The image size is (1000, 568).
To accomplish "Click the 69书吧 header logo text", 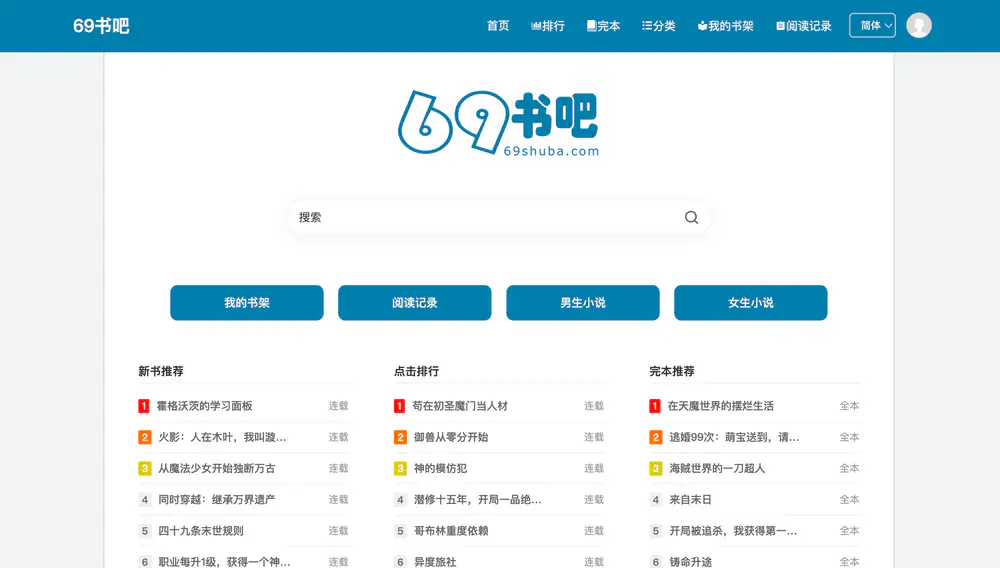I will (101, 25).
